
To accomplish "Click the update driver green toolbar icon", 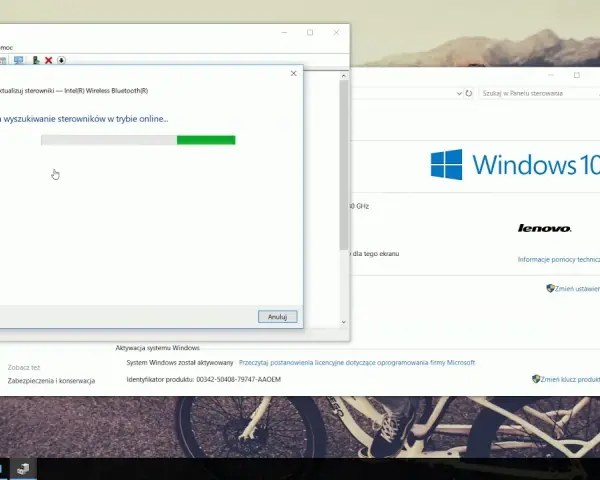I will point(36,60).
